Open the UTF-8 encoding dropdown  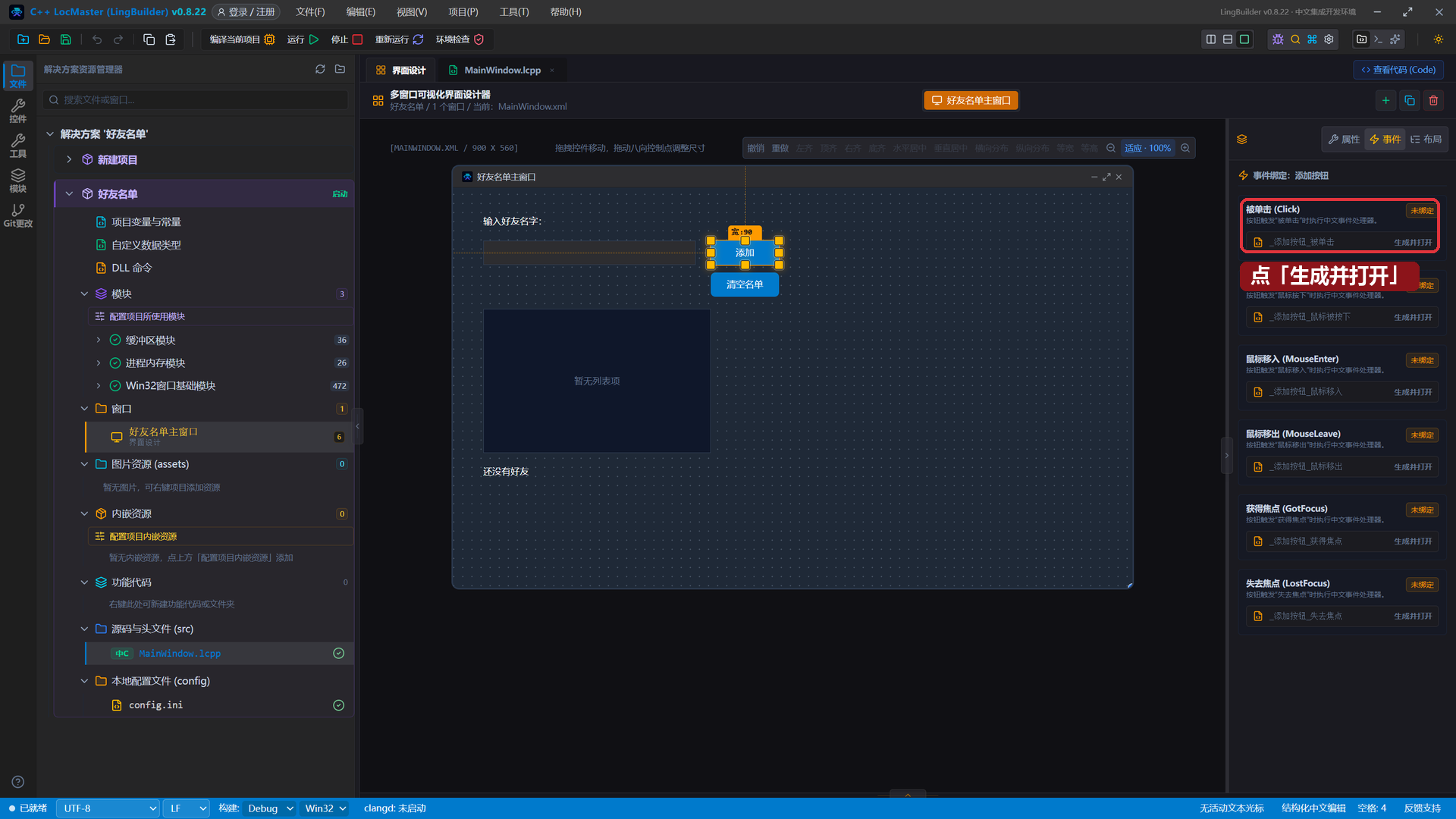108,808
